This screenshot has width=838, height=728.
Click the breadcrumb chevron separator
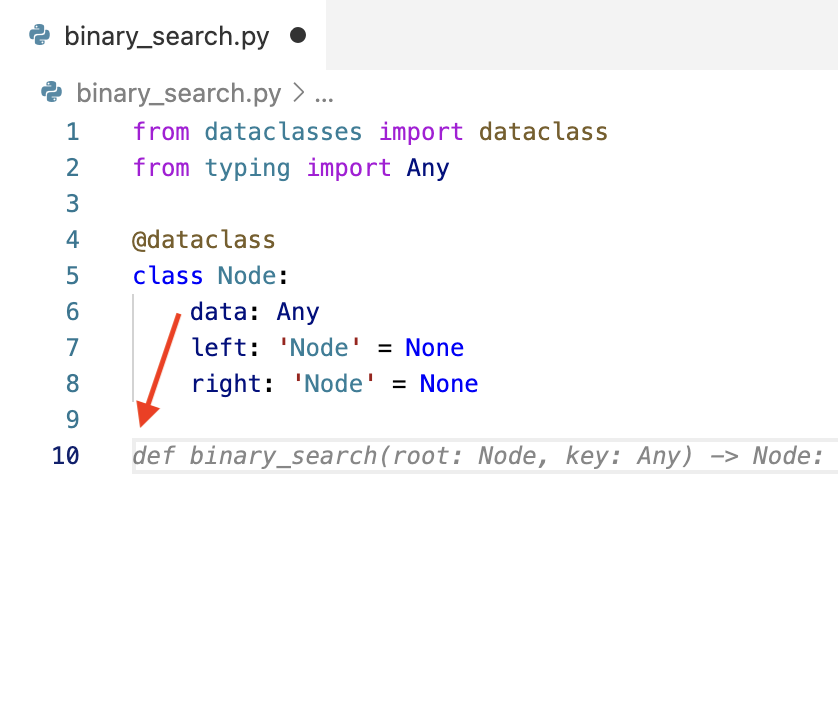tap(299, 94)
